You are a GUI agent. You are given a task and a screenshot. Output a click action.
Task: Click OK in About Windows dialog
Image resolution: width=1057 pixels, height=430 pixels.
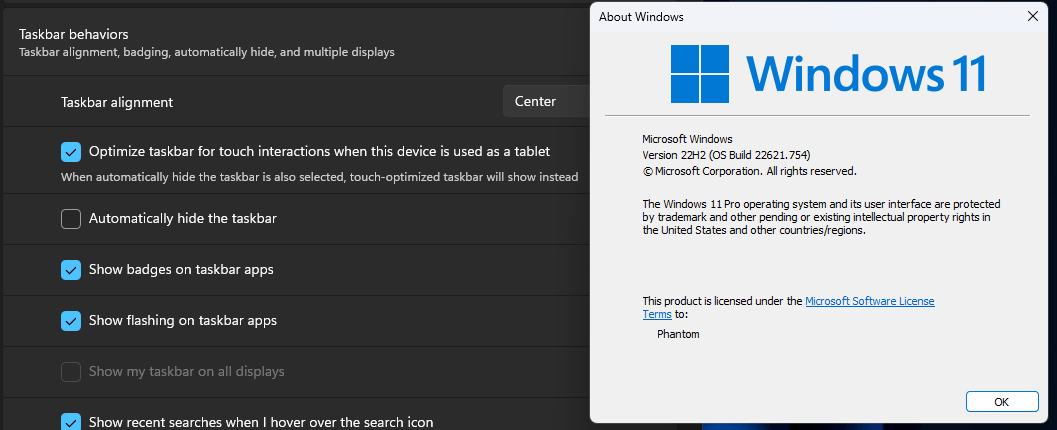(x=1002, y=402)
